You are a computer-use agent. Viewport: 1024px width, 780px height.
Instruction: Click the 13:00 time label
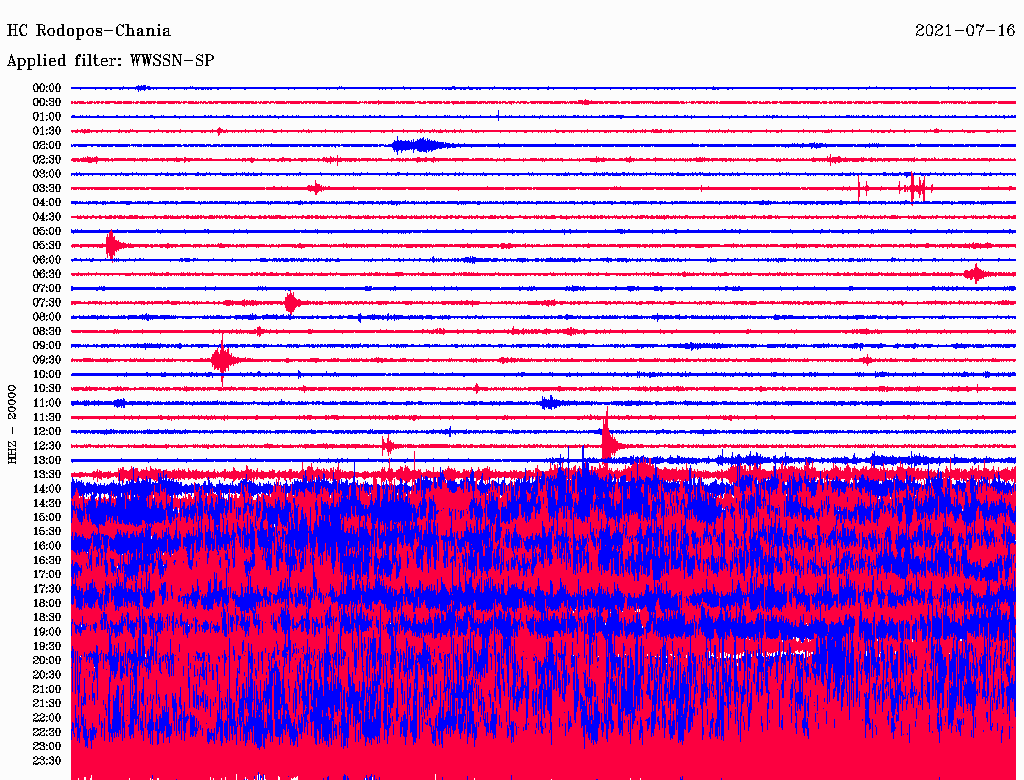click(x=47, y=460)
